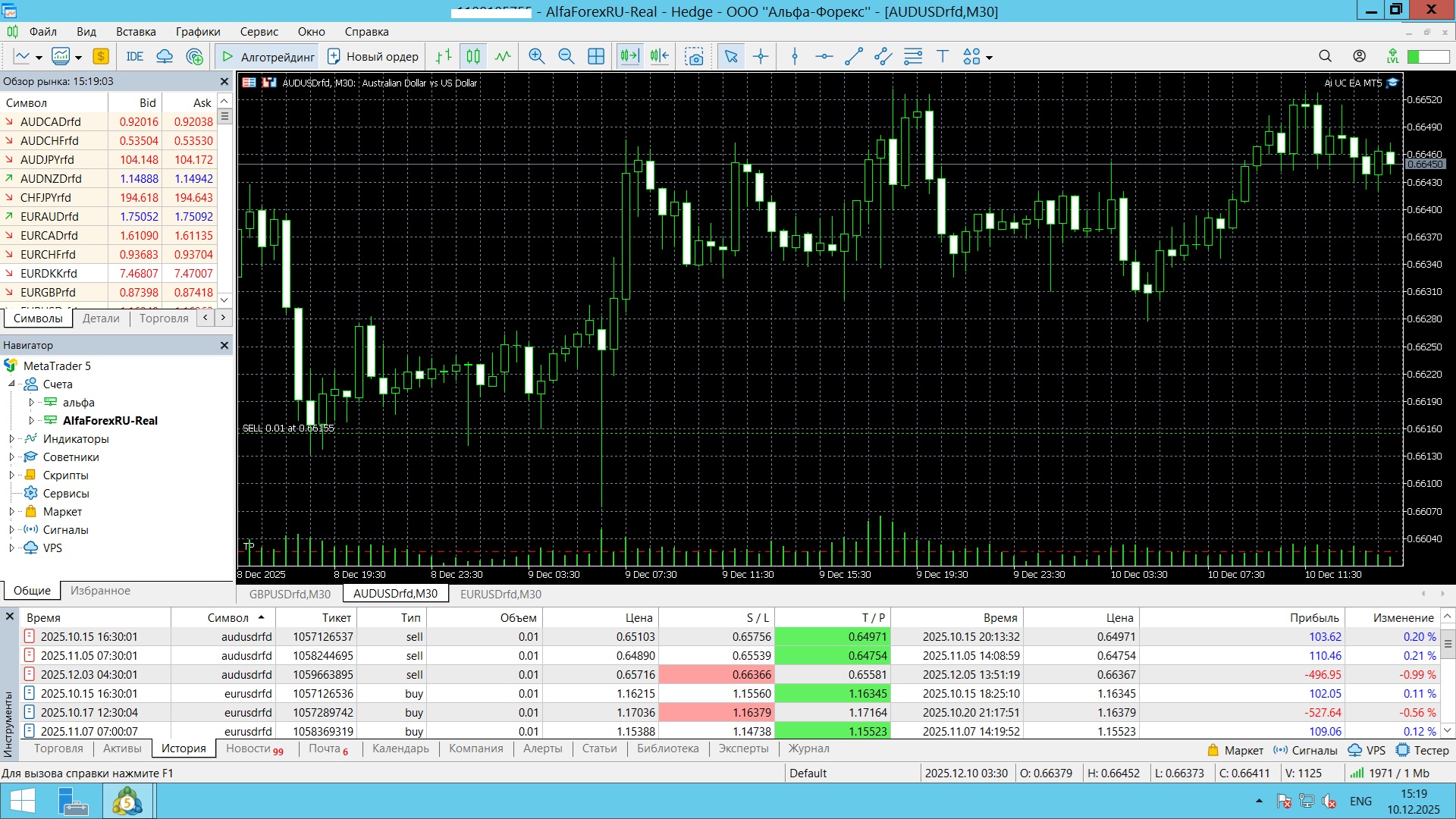1456x819 pixels.
Task: Toggle chart auto scroll to end
Action: click(629, 56)
